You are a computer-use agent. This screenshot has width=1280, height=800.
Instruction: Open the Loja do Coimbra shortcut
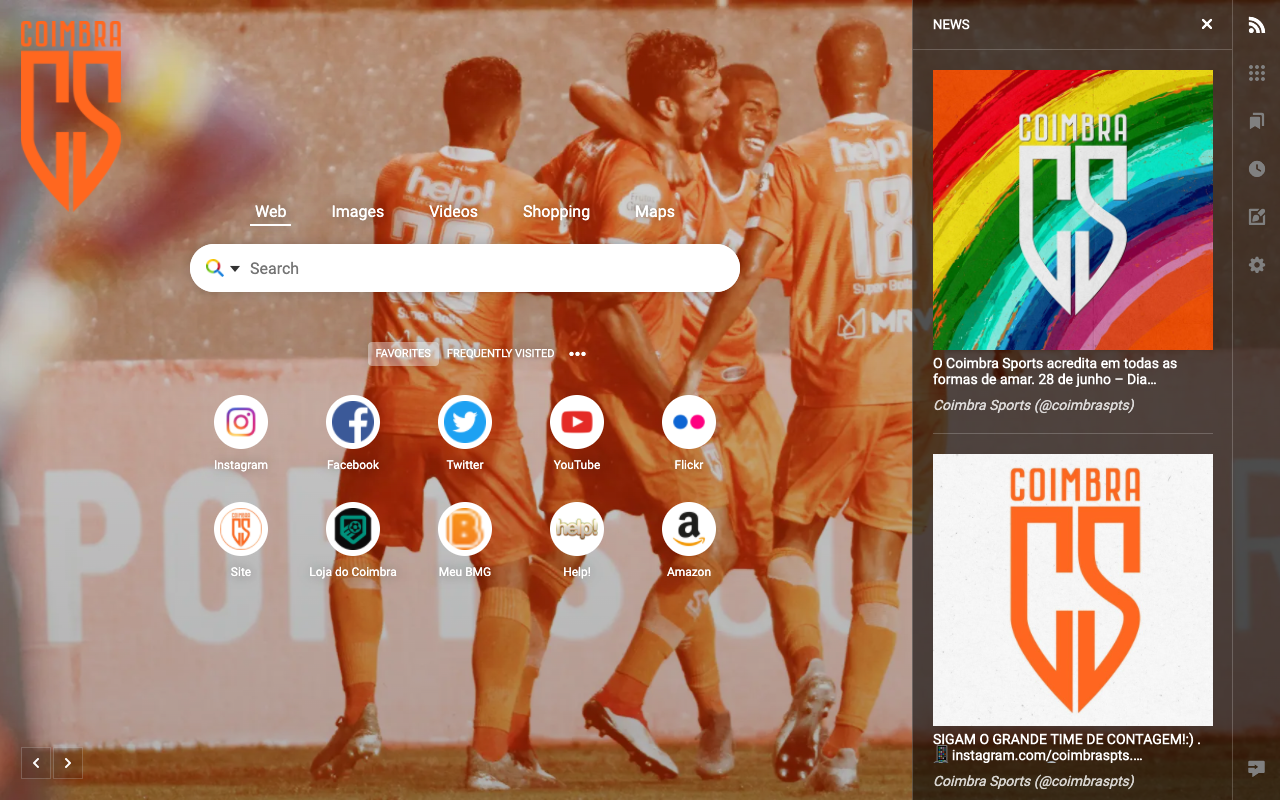pos(353,529)
